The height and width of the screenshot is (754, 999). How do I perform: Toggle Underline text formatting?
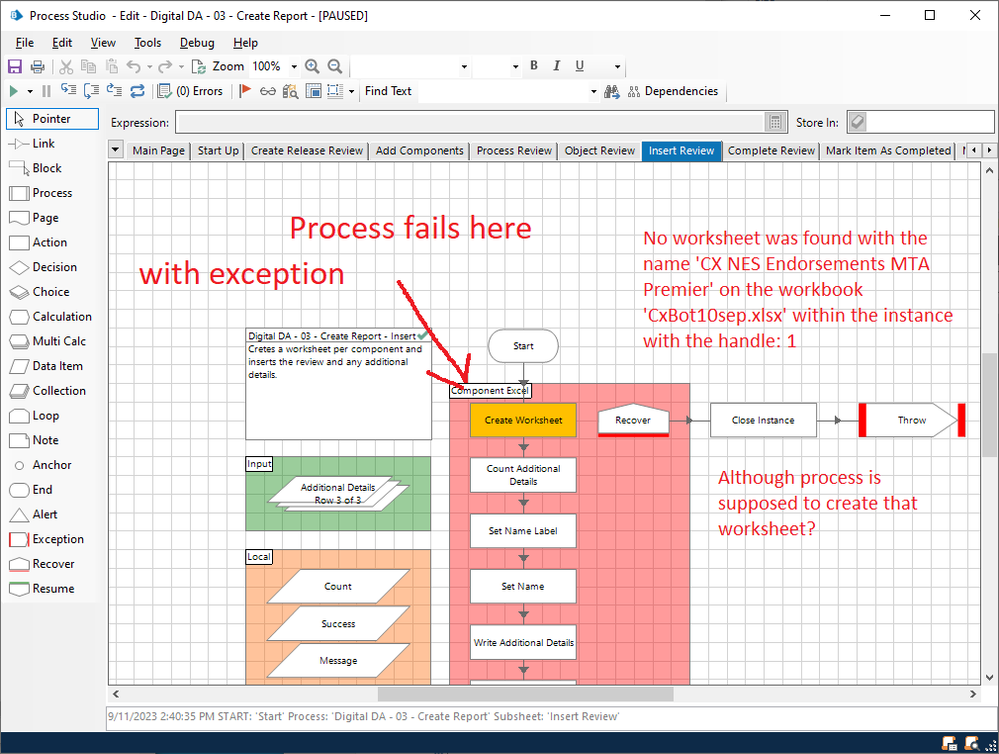[x=580, y=66]
